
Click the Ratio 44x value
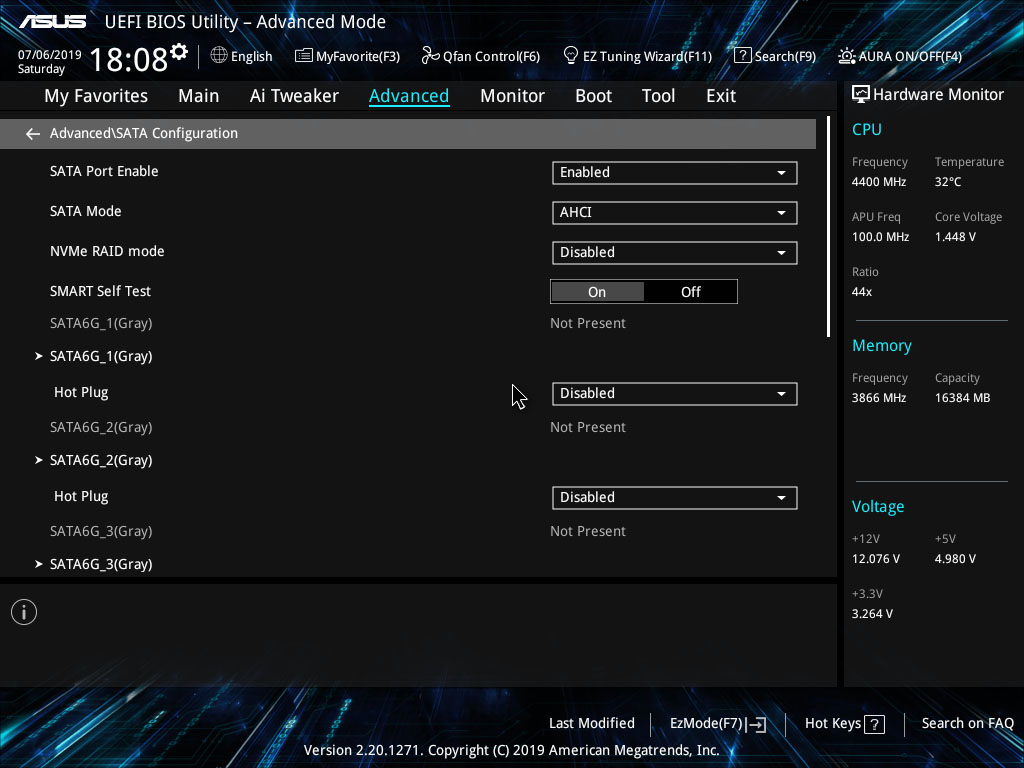[861, 292]
